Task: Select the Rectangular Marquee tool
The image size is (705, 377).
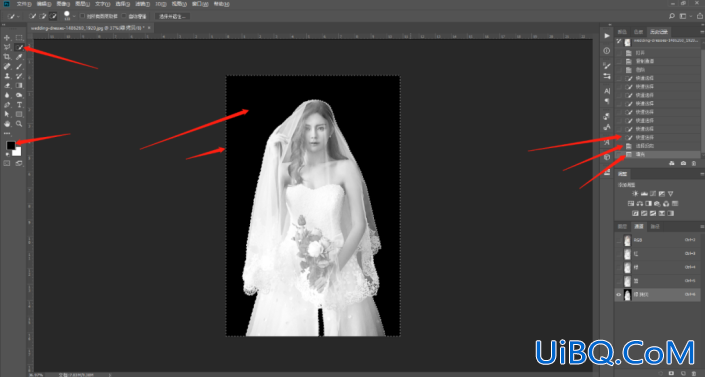Action: [19, 38]
